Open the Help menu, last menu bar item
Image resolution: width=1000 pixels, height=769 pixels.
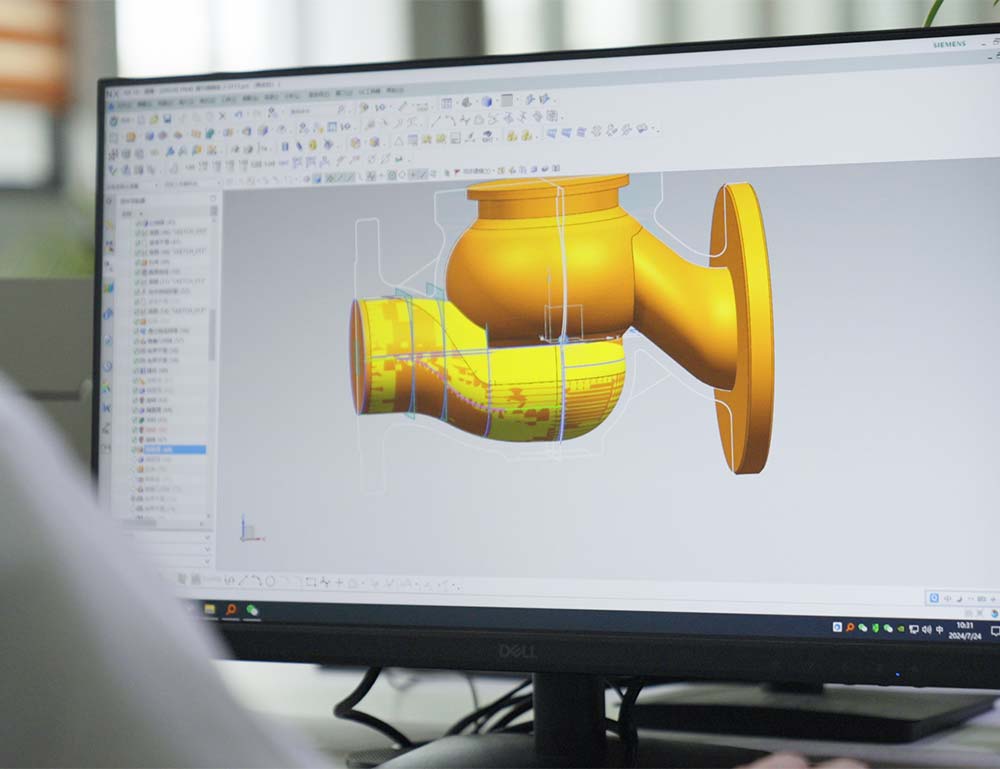[x=395, y=91]
